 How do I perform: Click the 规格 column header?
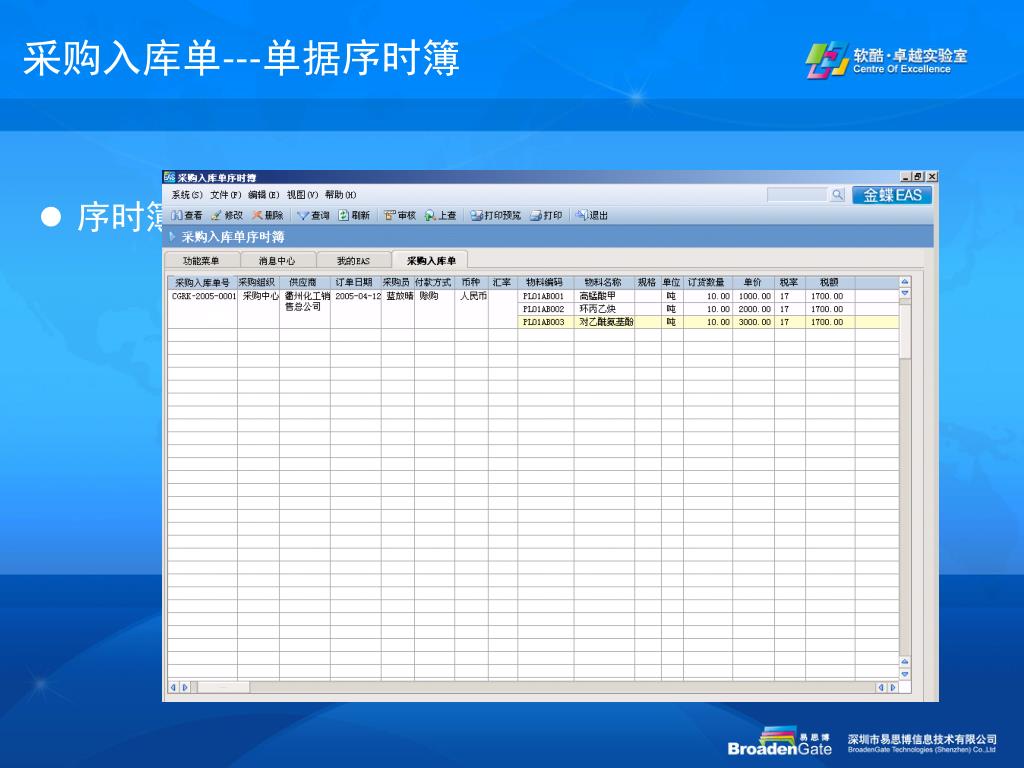click(647, 282)
